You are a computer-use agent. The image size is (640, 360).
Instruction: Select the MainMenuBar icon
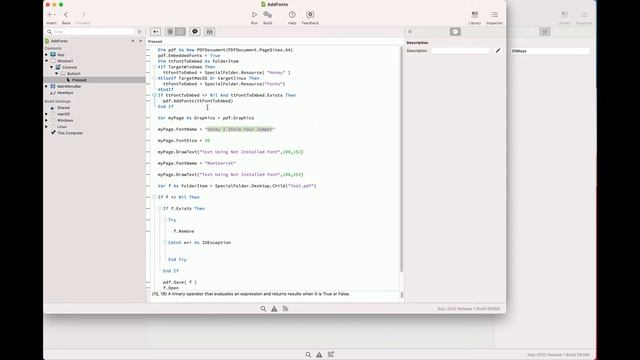coord(53,86)
